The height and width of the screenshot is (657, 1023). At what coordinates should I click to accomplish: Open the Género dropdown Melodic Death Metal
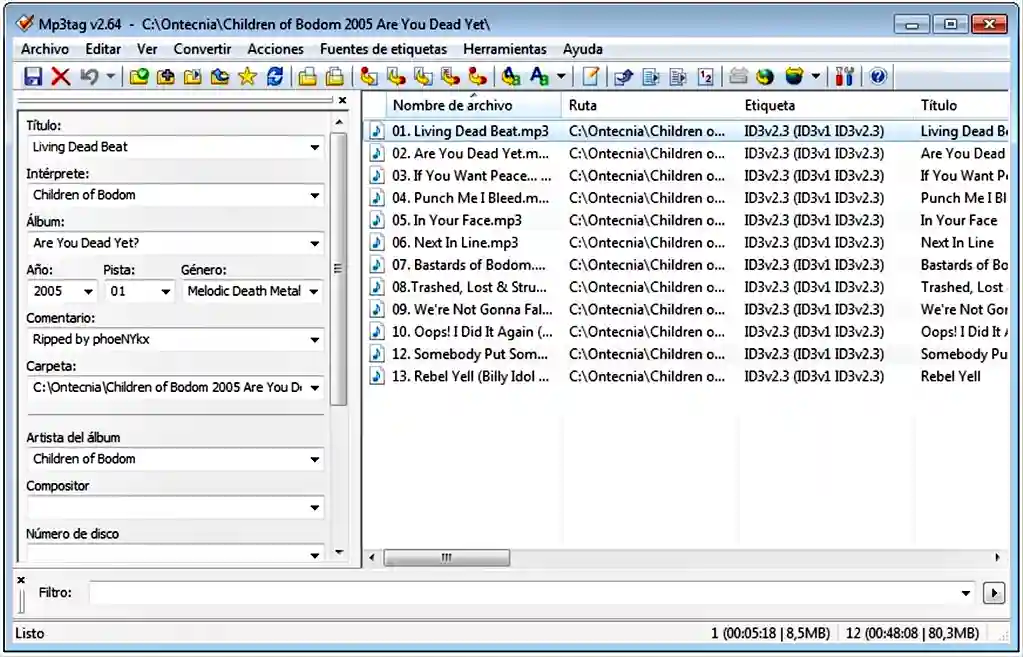pyautogui.click(x=314, y=291)
